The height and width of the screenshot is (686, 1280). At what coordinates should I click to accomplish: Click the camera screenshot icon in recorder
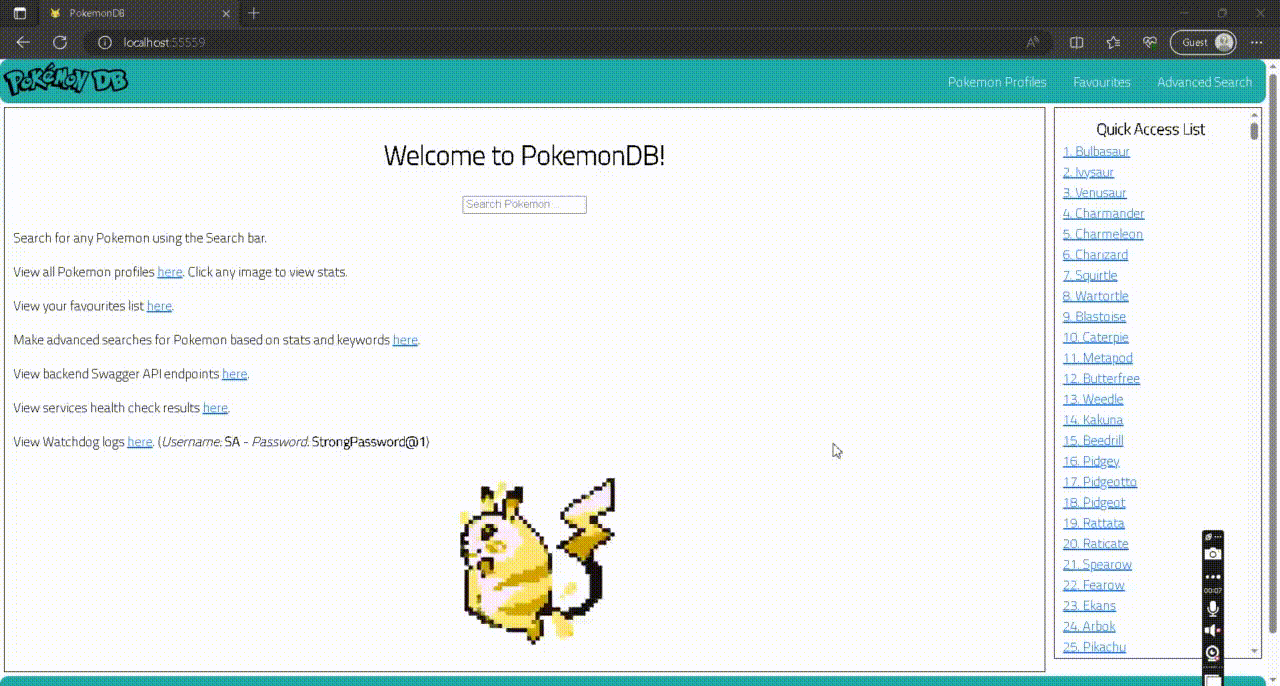click(x=1212, y=554)
